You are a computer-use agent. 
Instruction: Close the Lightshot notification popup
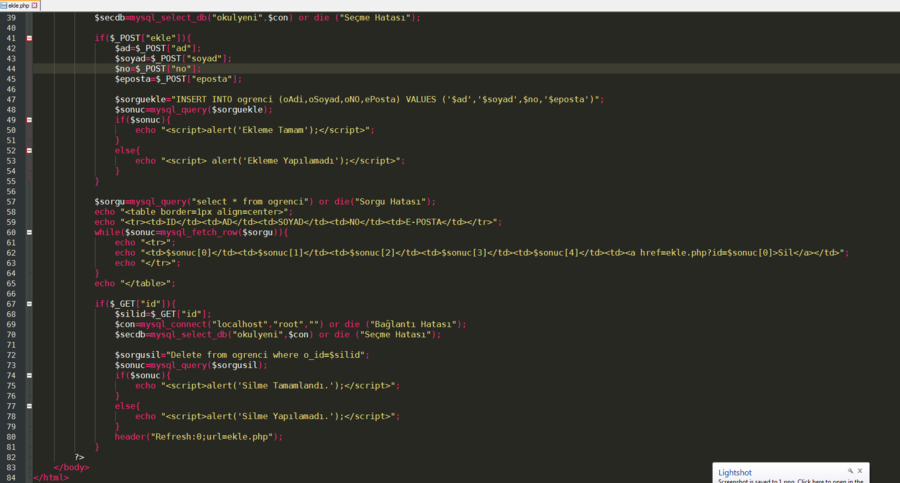(x=860, y=471)
